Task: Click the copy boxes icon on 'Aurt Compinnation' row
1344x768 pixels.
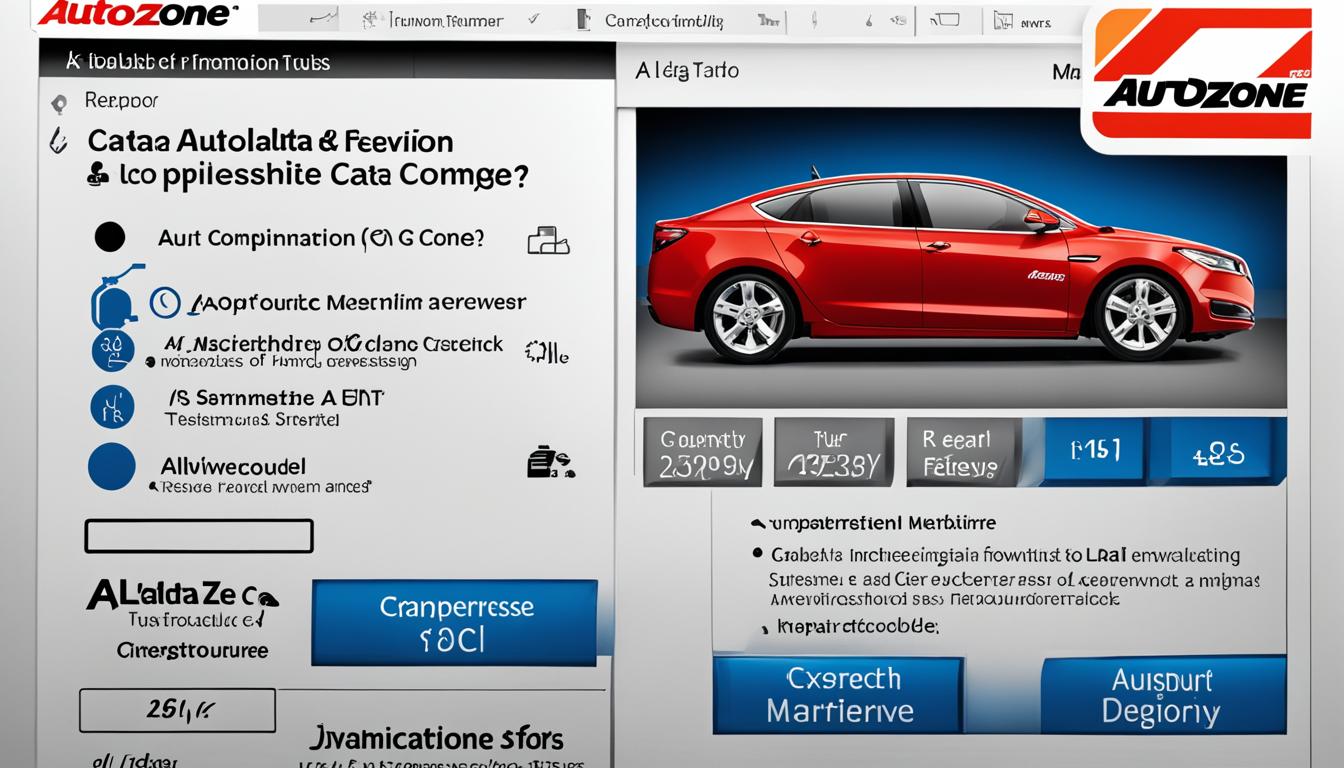Action: [547, 240]
